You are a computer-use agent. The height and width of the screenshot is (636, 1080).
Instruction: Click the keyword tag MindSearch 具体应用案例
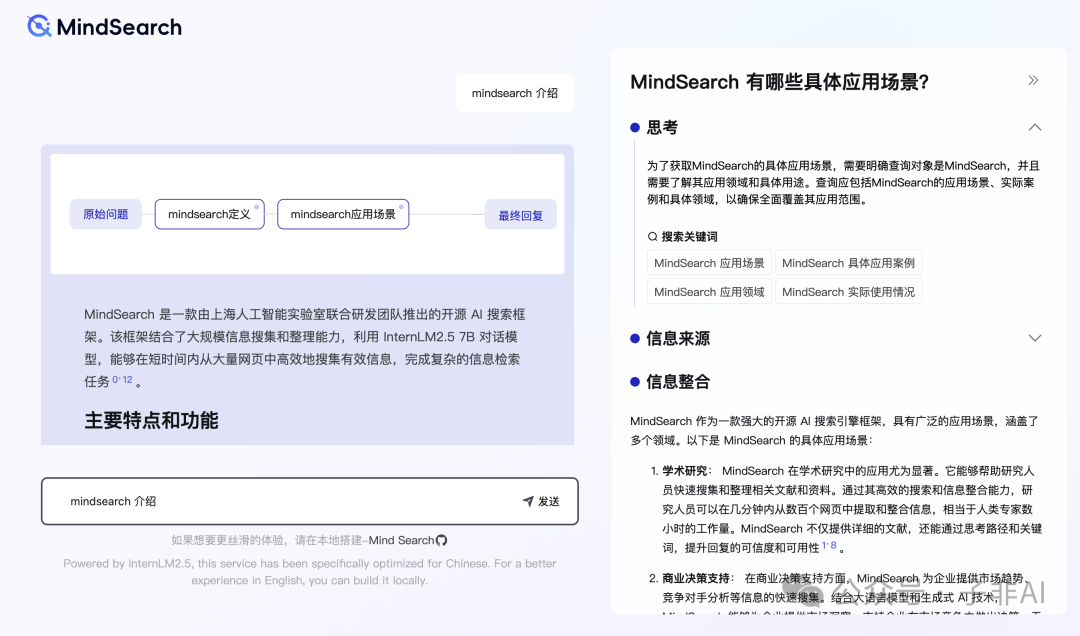849,263
